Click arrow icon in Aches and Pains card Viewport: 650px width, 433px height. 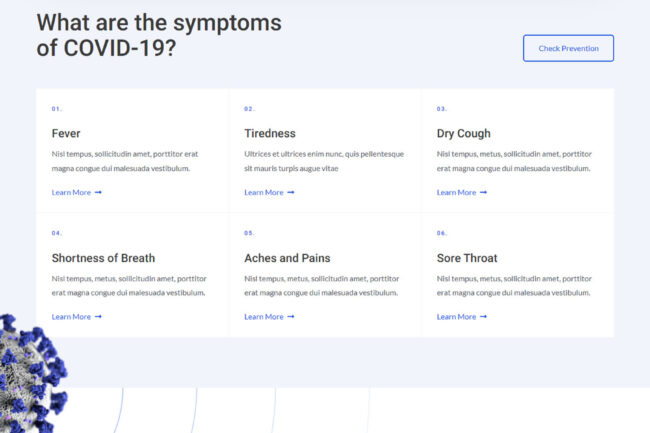[x=291, y=317]
